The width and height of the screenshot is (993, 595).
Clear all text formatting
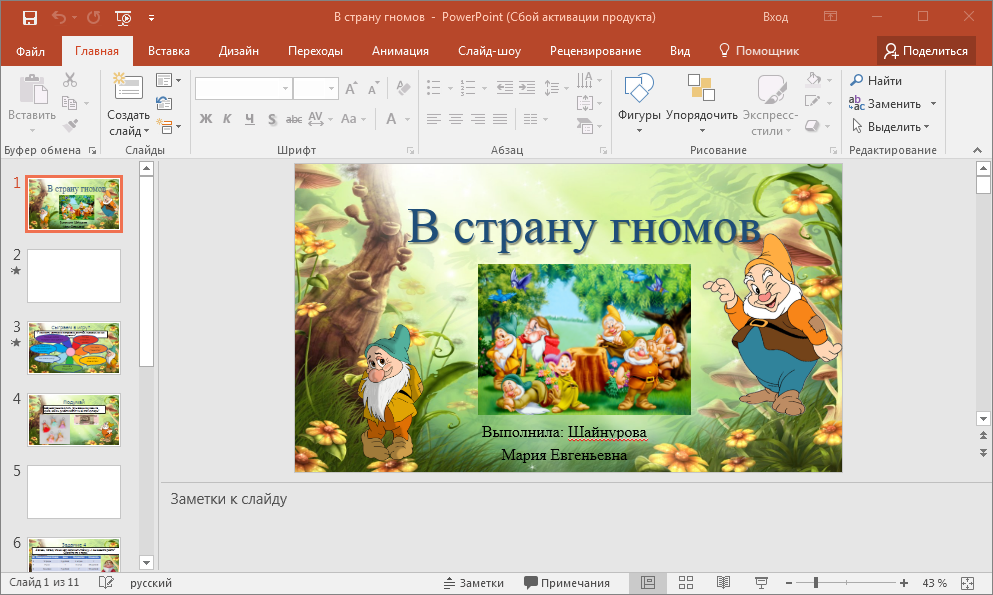click(403, 88)
